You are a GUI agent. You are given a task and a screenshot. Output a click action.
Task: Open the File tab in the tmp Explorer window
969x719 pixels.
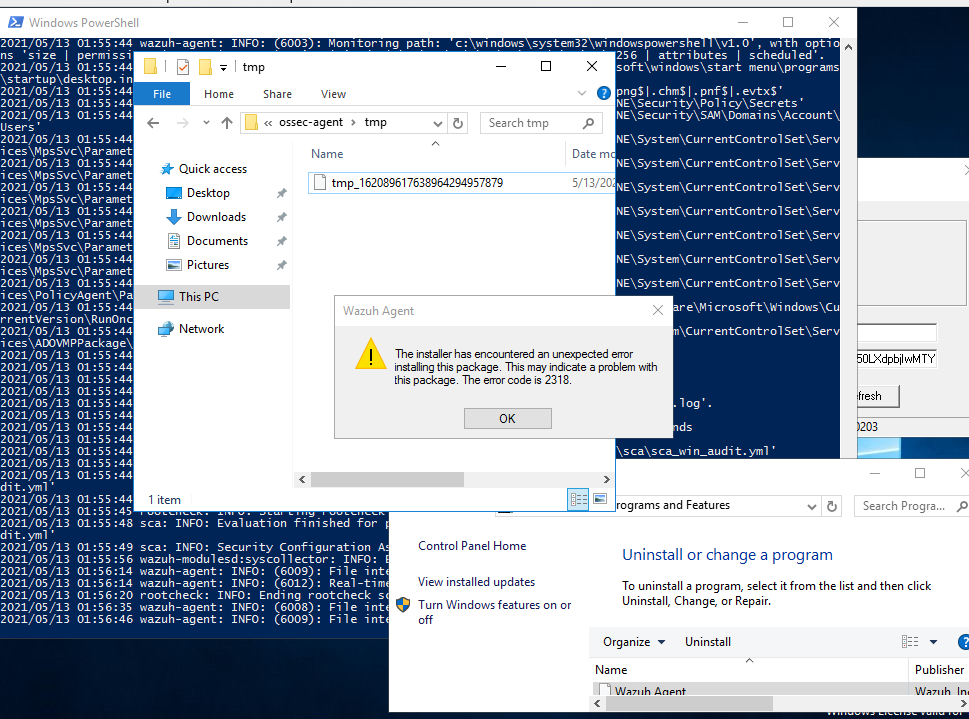point(162,94)
